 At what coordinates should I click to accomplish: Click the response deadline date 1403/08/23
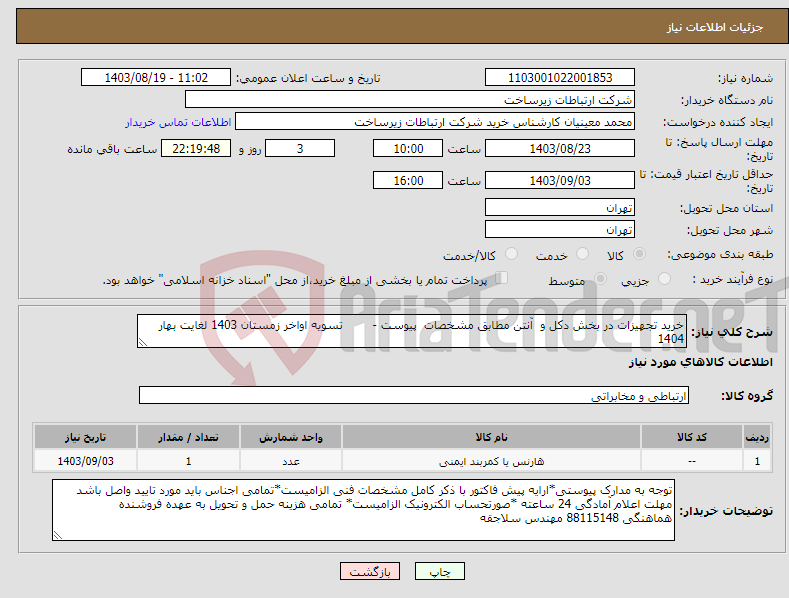tap(560, 148)
